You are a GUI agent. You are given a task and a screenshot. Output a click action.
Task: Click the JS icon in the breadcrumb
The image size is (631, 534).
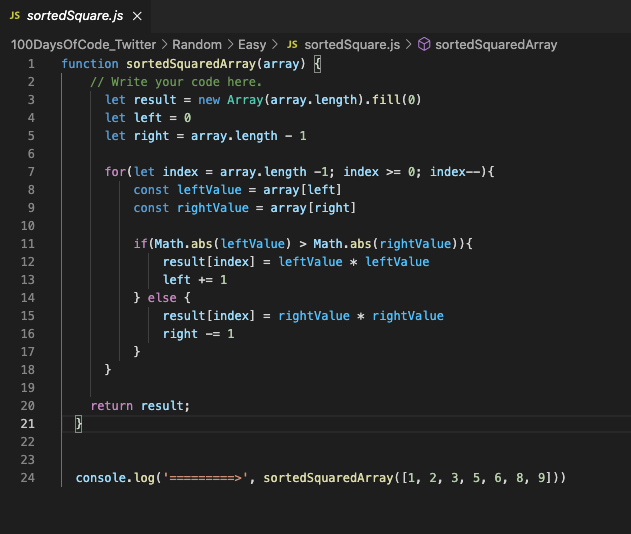[x=293, y=45]
